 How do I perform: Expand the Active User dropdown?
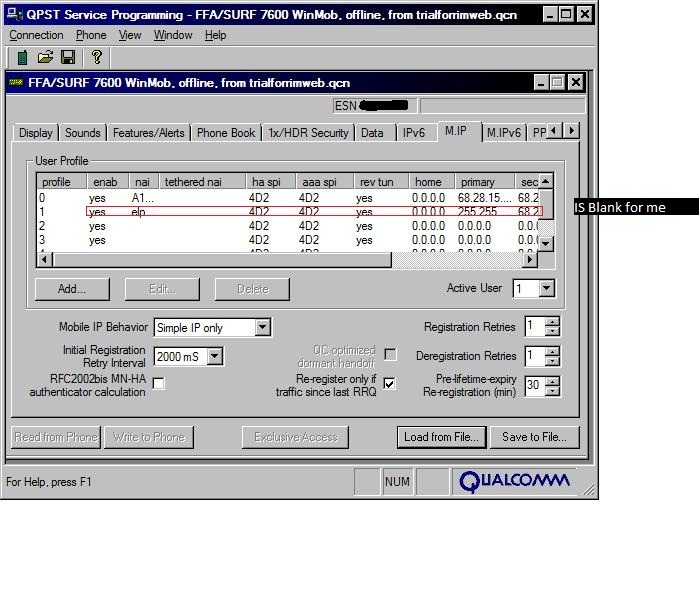click(x=546, y=288)
